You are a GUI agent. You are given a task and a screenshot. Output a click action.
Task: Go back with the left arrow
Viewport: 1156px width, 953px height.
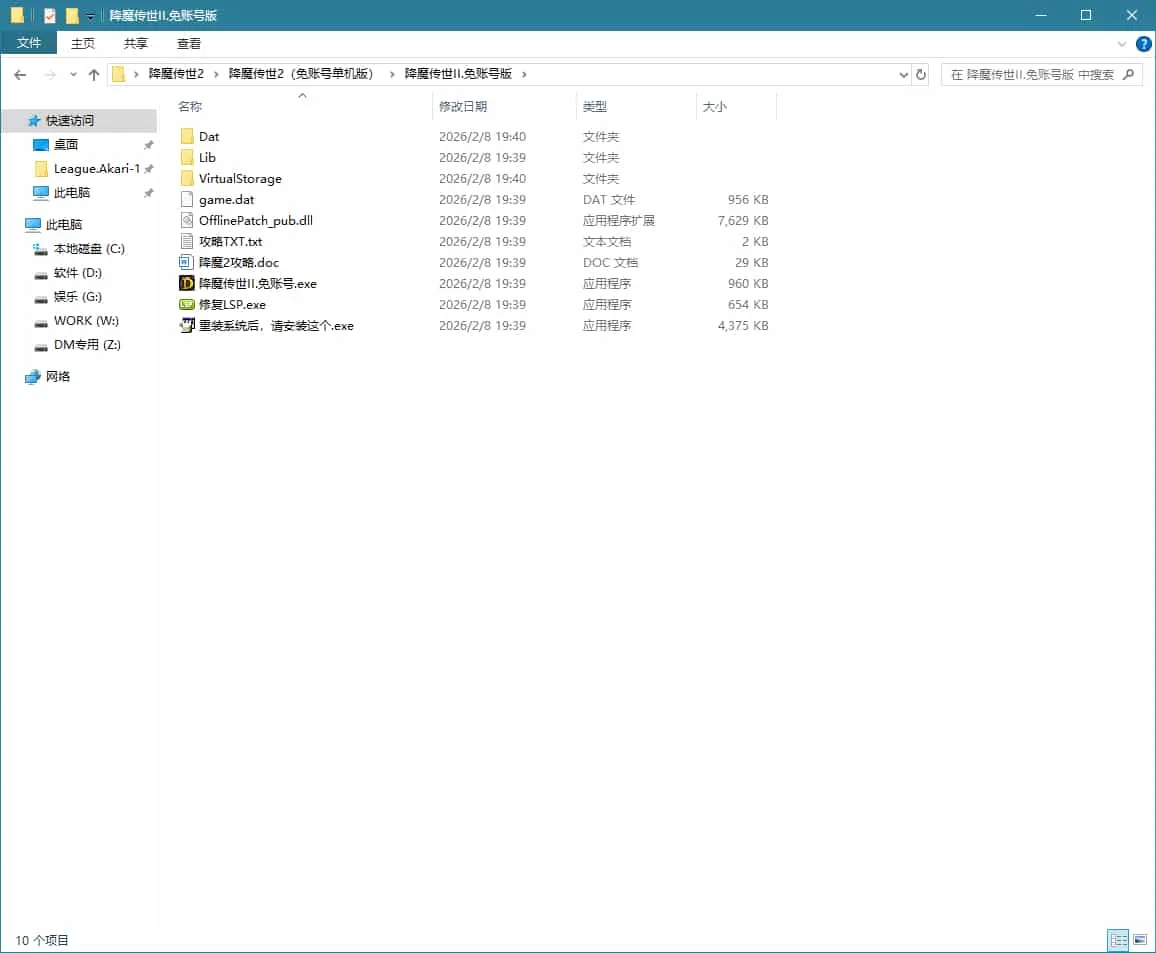20,74
